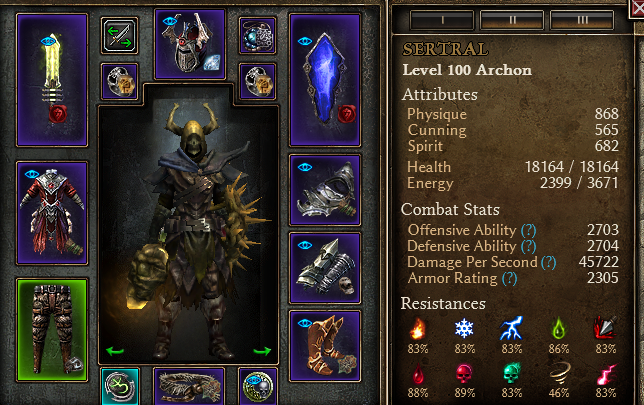
Task: Toggle eye icon on gauntlets slot
Action: point(305,245)
